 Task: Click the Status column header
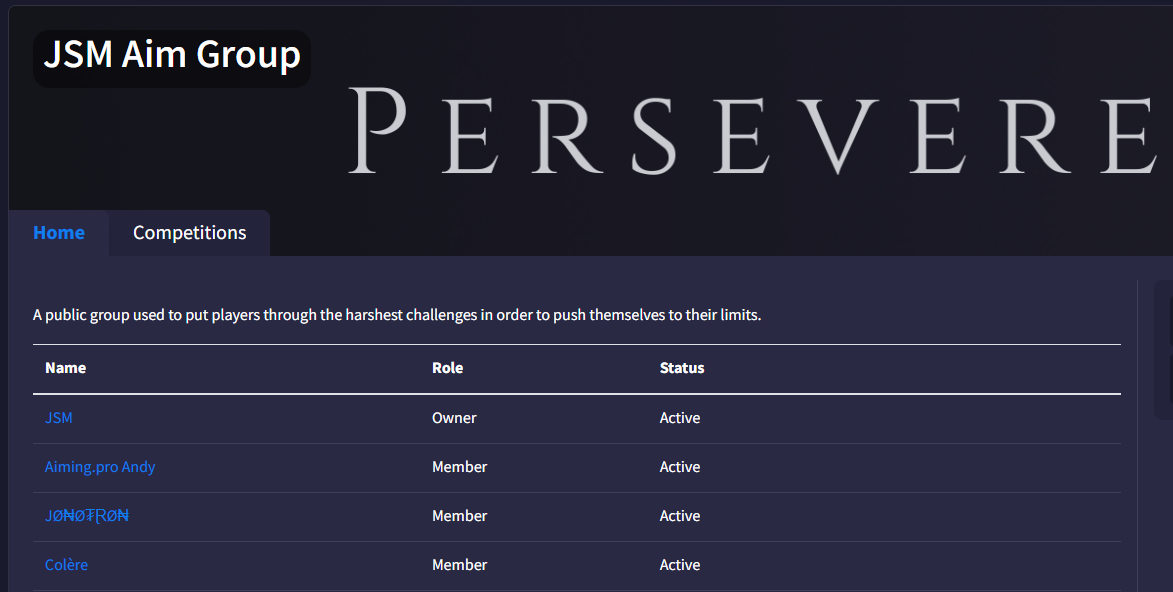(x=682, y=368)
